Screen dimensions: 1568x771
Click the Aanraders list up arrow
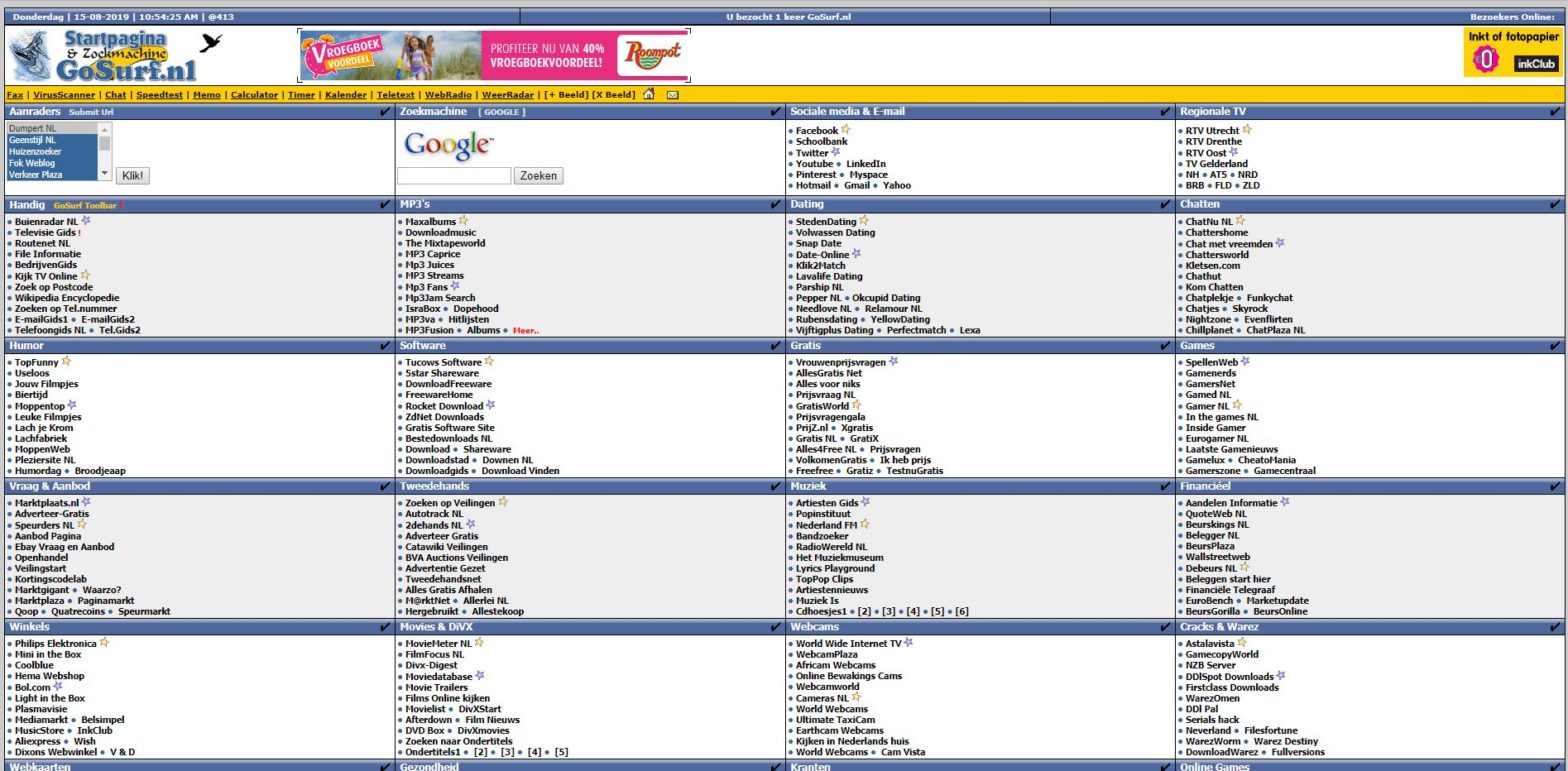coord(106,128)
